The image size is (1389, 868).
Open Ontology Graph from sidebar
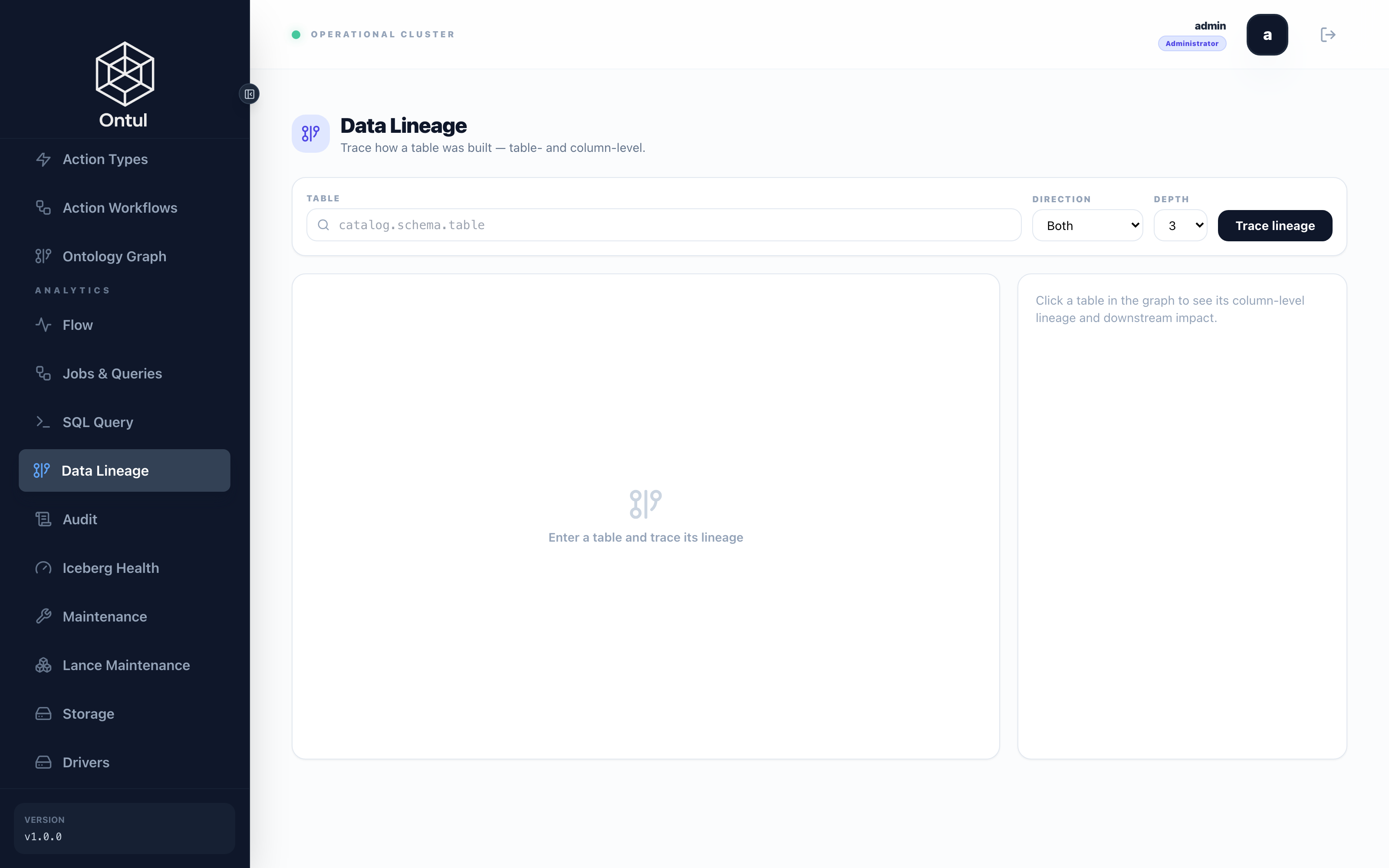[x=125, y=256]
